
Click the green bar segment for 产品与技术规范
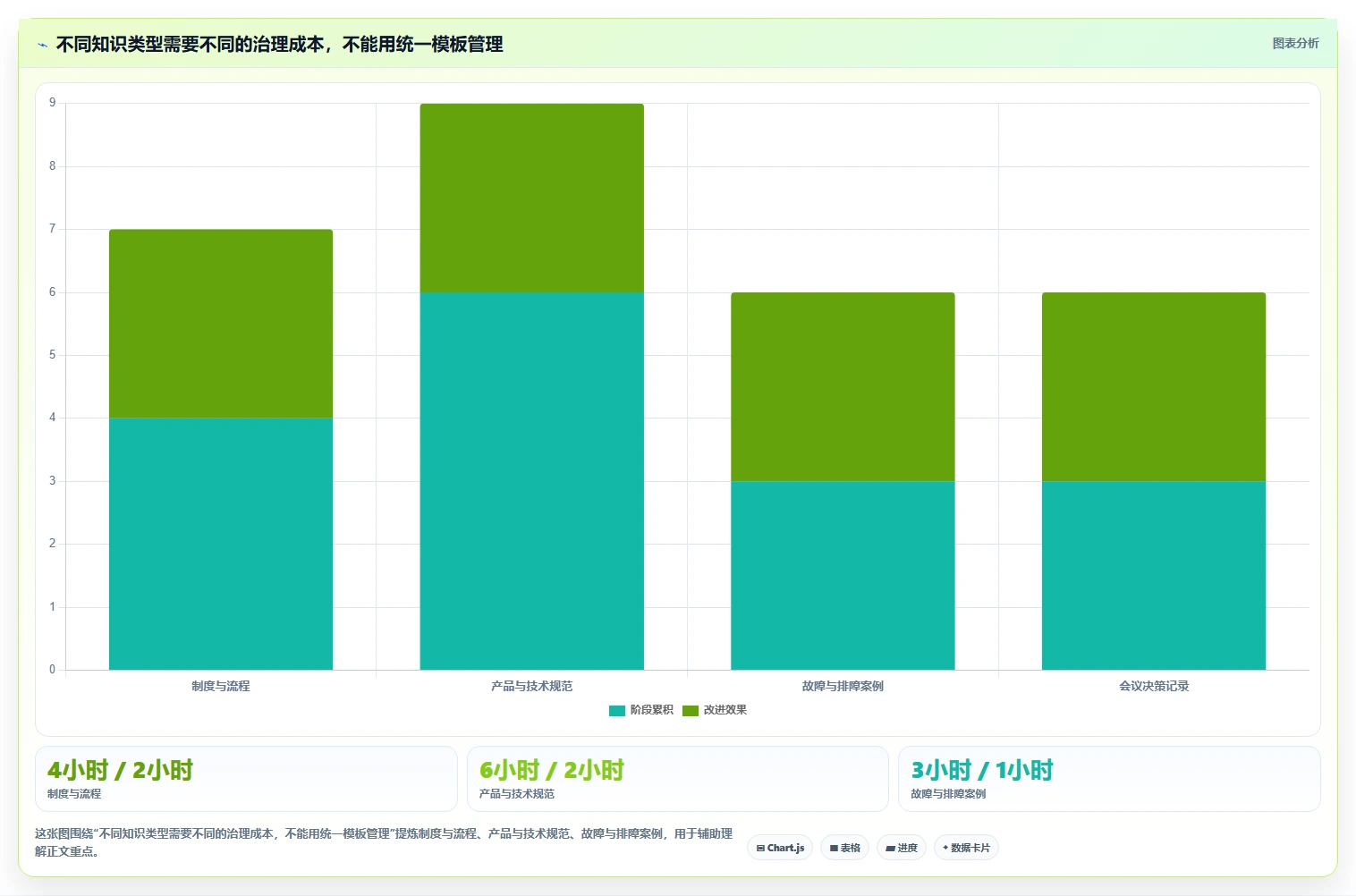(x=532, y=198)
